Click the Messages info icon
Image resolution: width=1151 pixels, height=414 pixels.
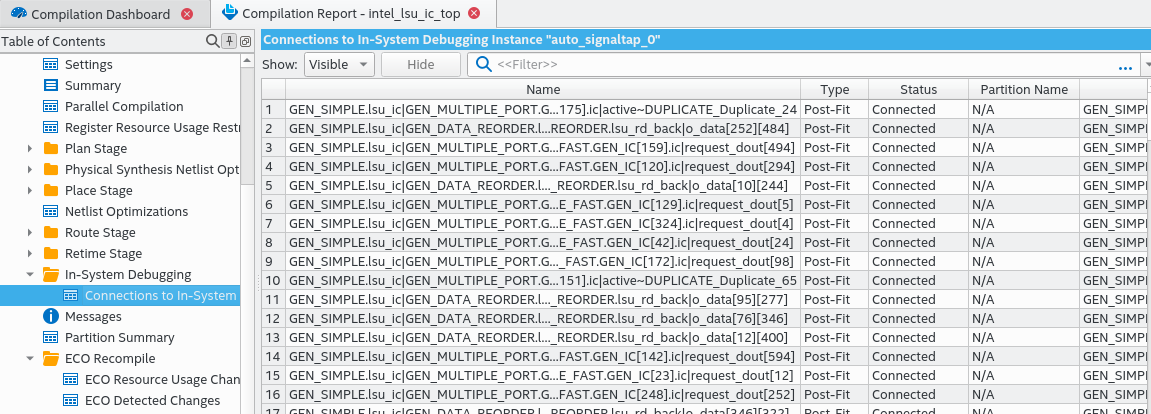[x=51, y=316]
